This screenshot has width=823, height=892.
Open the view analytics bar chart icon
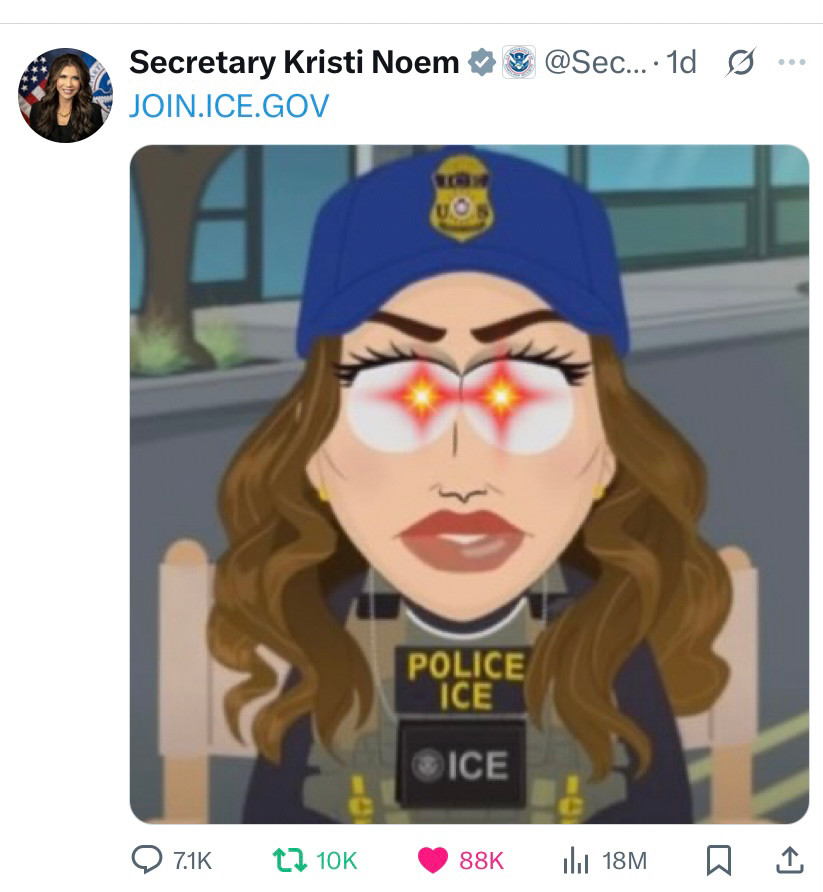tap(576, 861)
